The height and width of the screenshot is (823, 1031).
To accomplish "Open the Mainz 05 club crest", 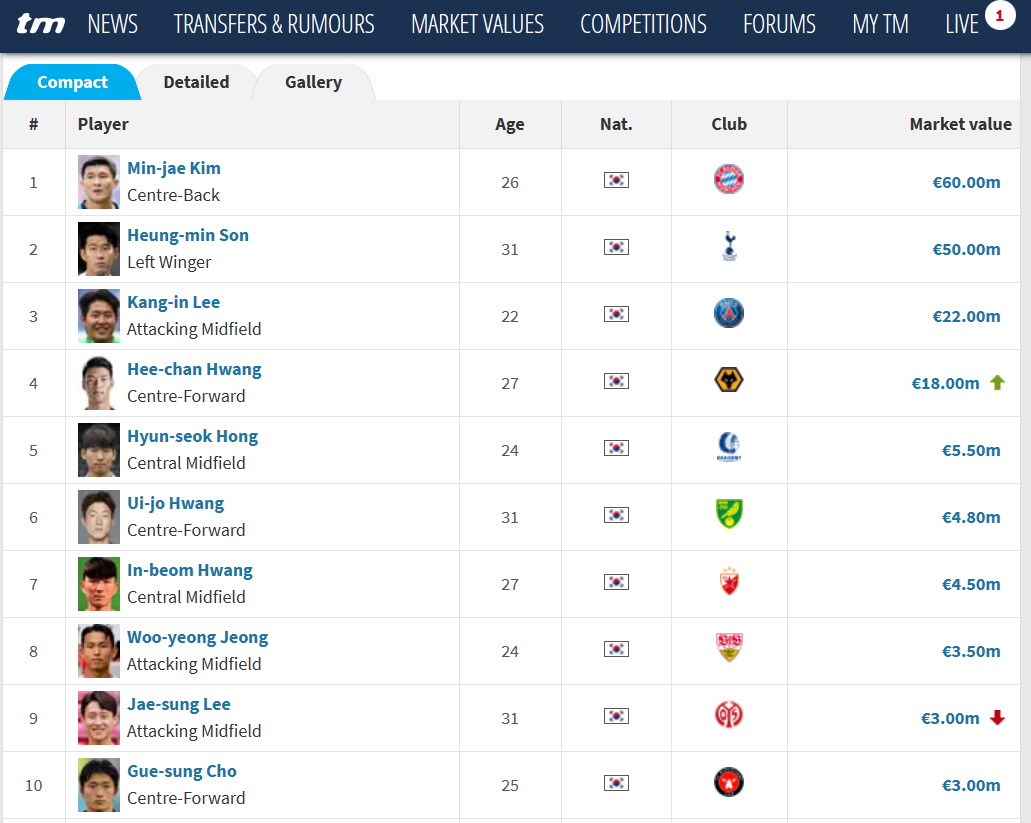I will [729, 716].
